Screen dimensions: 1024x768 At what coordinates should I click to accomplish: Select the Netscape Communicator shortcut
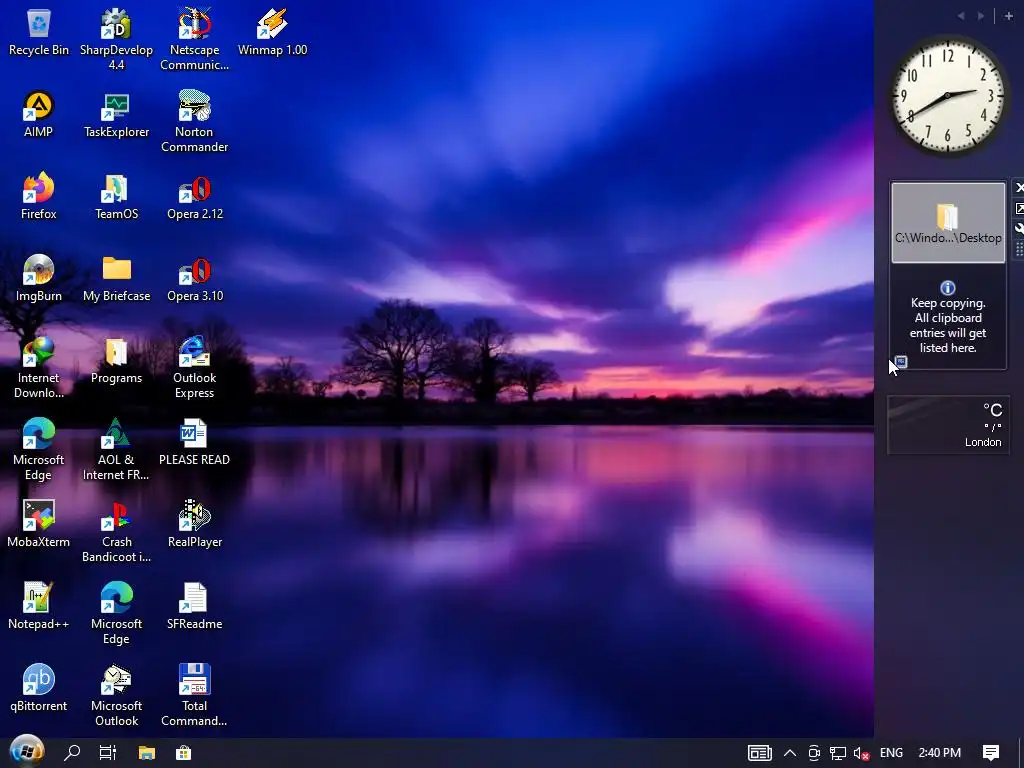click(x=195, y=39)
